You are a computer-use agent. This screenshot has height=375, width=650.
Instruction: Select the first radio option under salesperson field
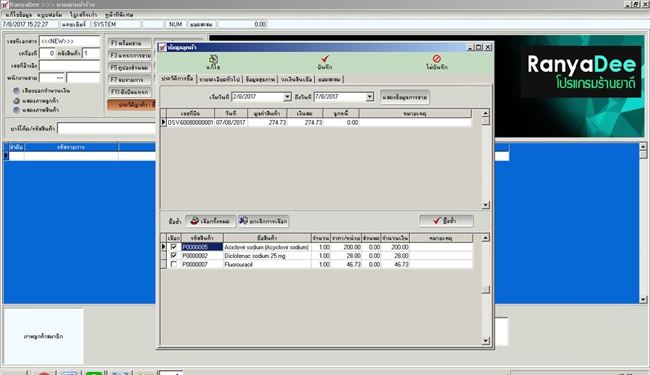coord(17,90)
